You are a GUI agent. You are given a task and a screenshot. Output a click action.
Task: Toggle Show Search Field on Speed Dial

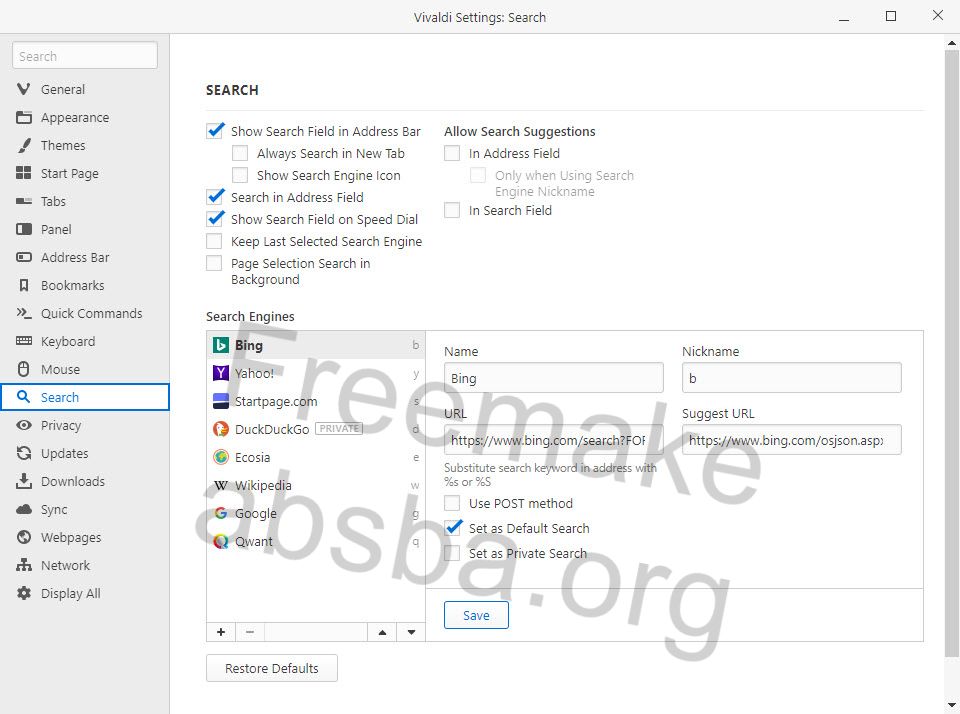[215, 219]
